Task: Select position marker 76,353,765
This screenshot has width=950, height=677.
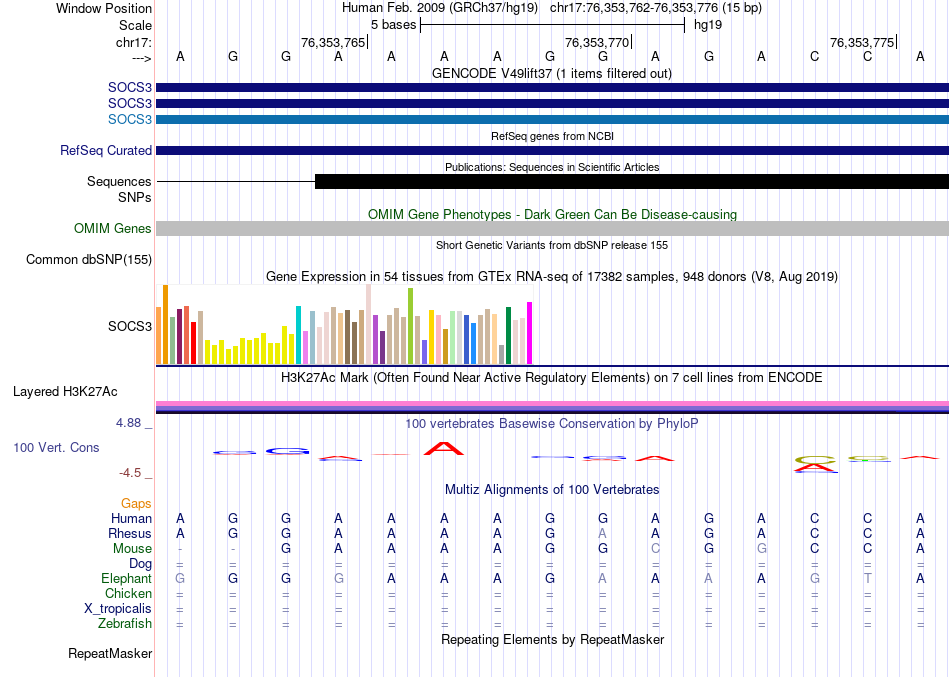Action: coord(333,42)
